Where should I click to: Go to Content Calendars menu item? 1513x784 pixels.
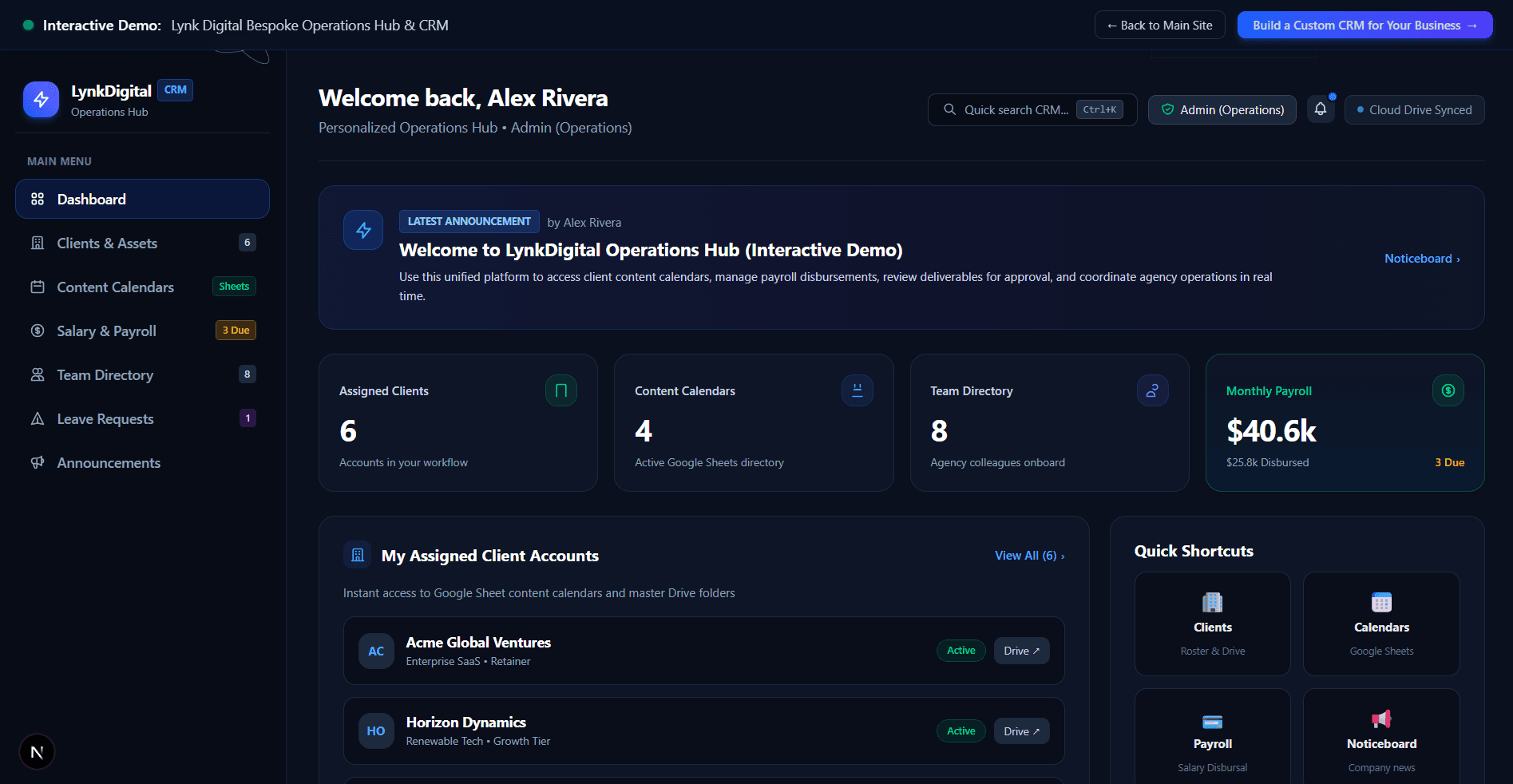click(142, 287)
